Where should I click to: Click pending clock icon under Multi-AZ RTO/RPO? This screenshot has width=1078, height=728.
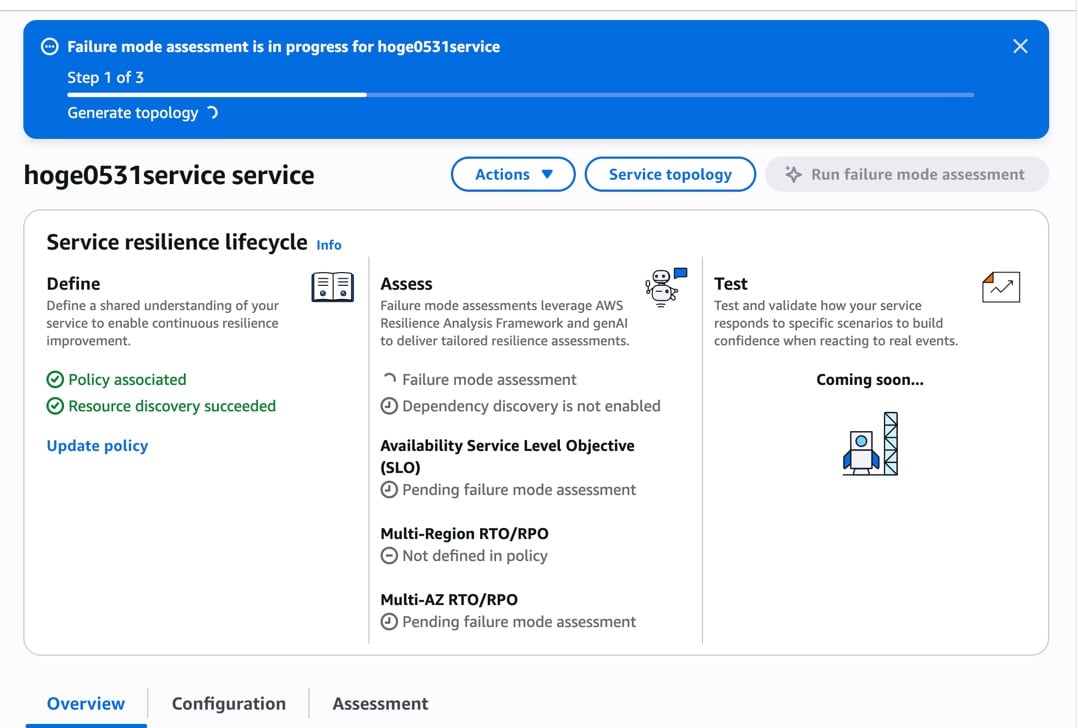pos(389,622)
